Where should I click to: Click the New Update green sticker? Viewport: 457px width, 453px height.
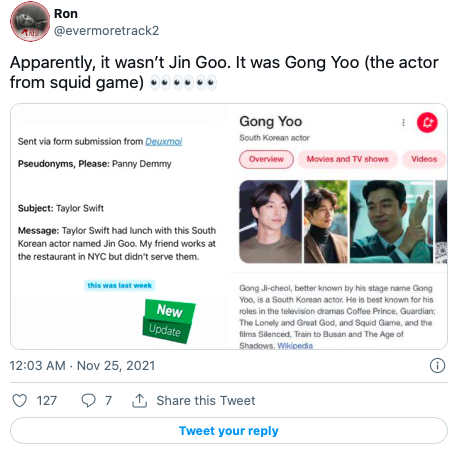point(169,321)
